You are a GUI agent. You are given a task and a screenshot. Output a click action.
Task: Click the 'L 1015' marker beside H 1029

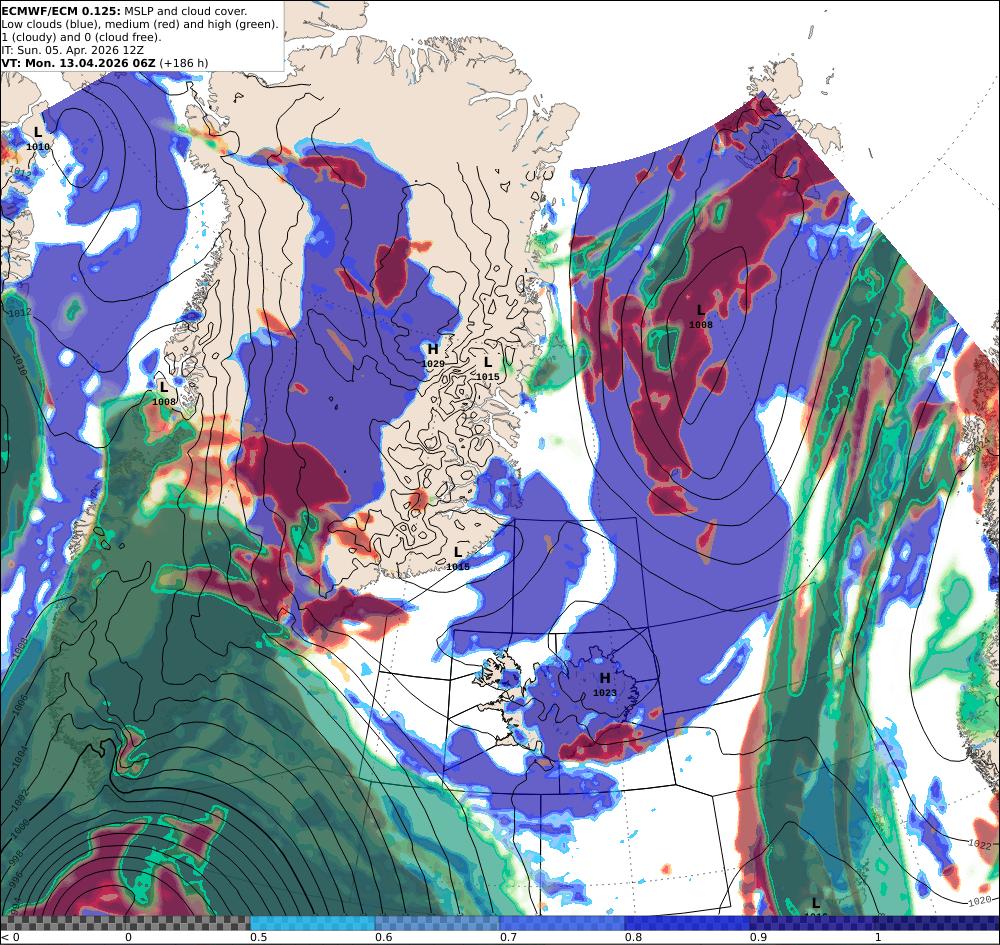488,369
